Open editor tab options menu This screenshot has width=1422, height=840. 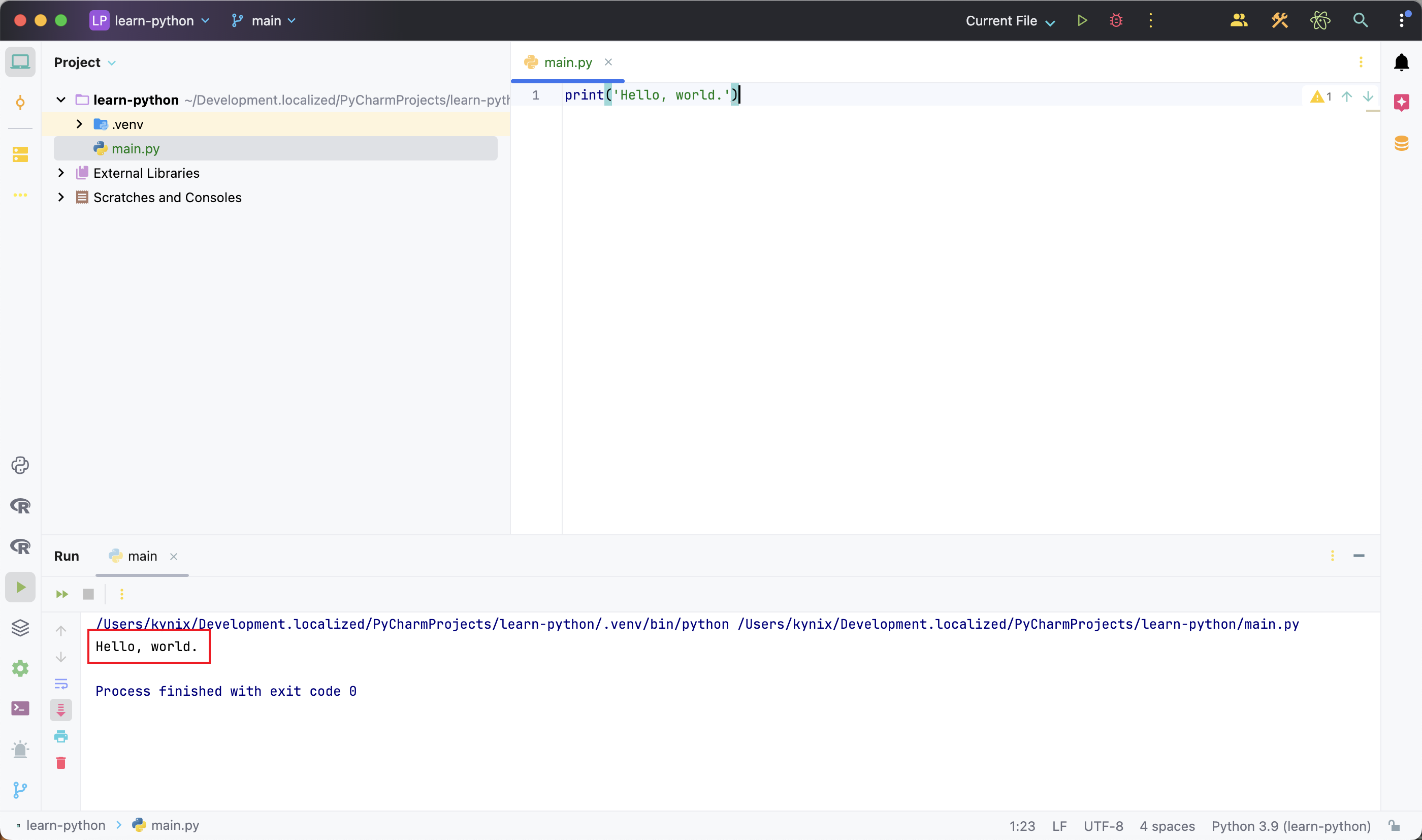[x=1361, y=62]
